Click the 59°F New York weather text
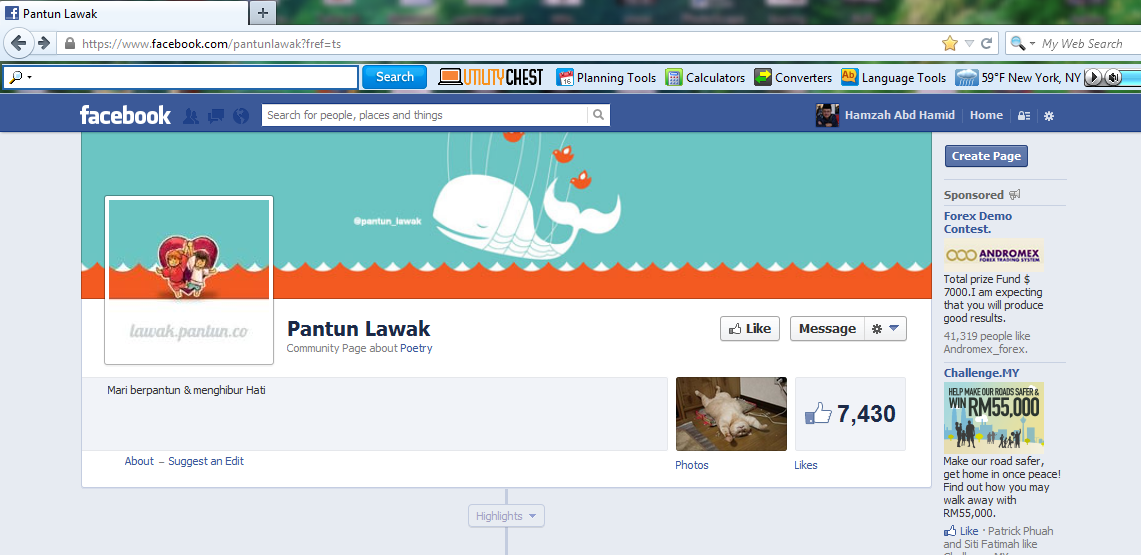The height and width of the screenshot is (555, 1141). click(1031, 77)
